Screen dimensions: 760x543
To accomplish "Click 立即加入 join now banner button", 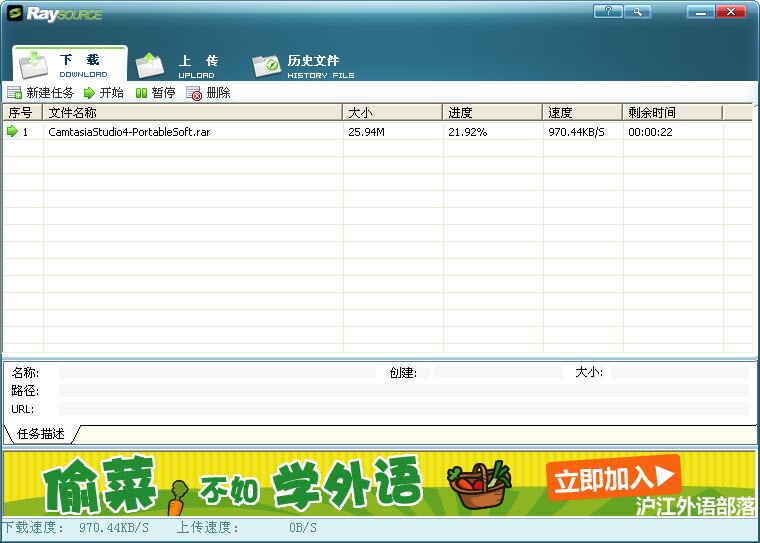I will (612, 478).
